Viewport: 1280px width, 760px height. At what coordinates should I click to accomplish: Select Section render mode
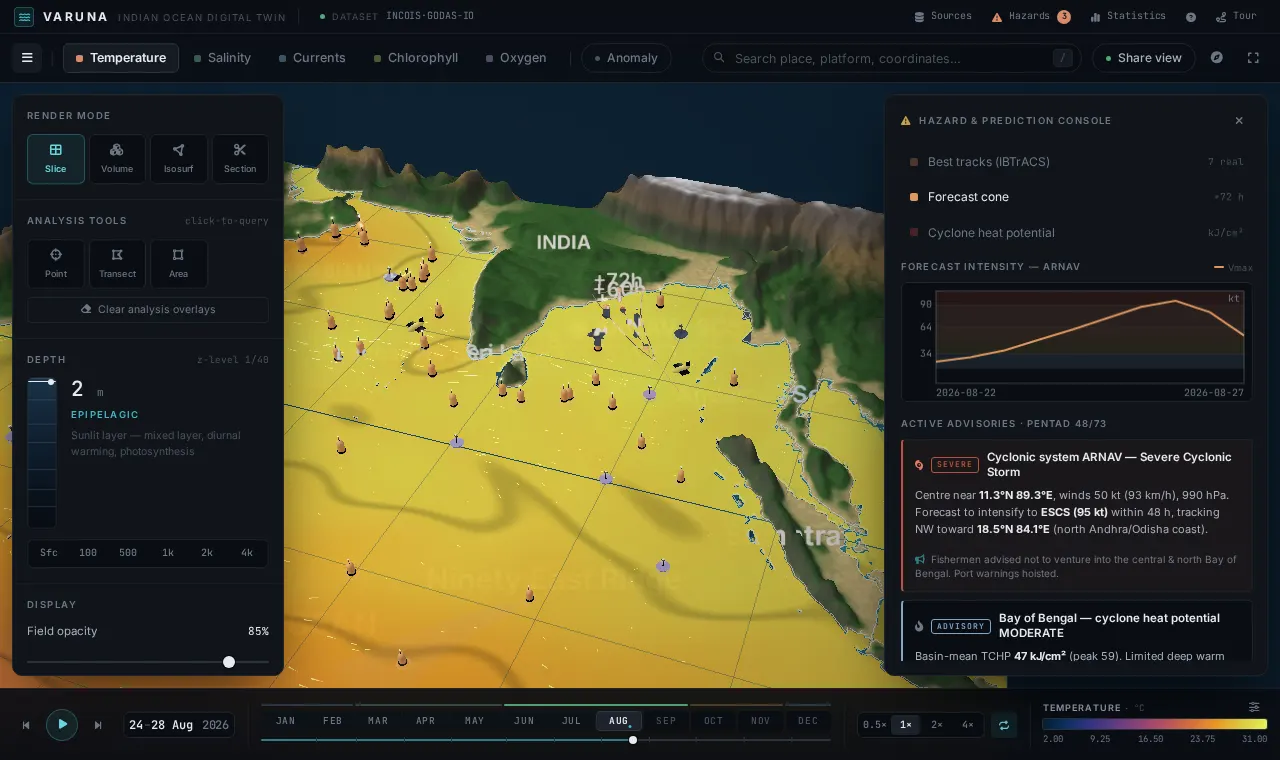coord(240,159)
